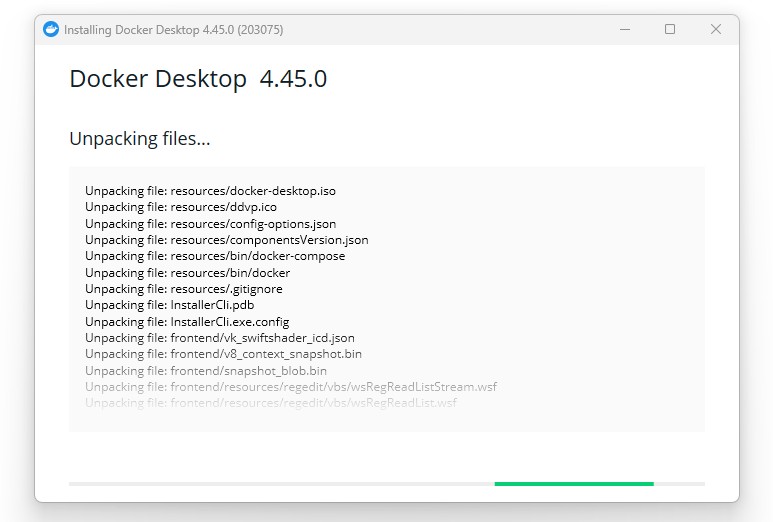This screenshot has height=522, width=773.
Task: Select the config-options.json log entry
Action: (x=210, y=223)
